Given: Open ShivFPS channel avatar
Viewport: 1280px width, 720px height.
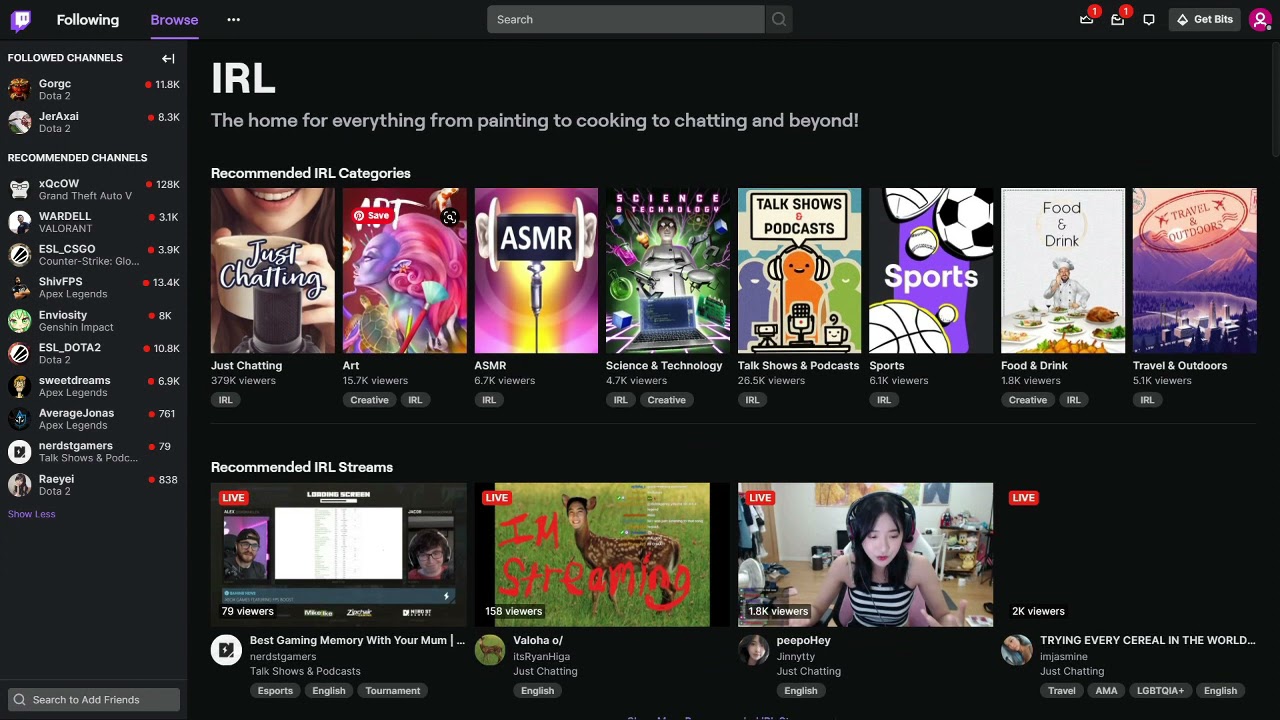Looking at the screenshot, I should pyautogui.click(x=19, y=288).
